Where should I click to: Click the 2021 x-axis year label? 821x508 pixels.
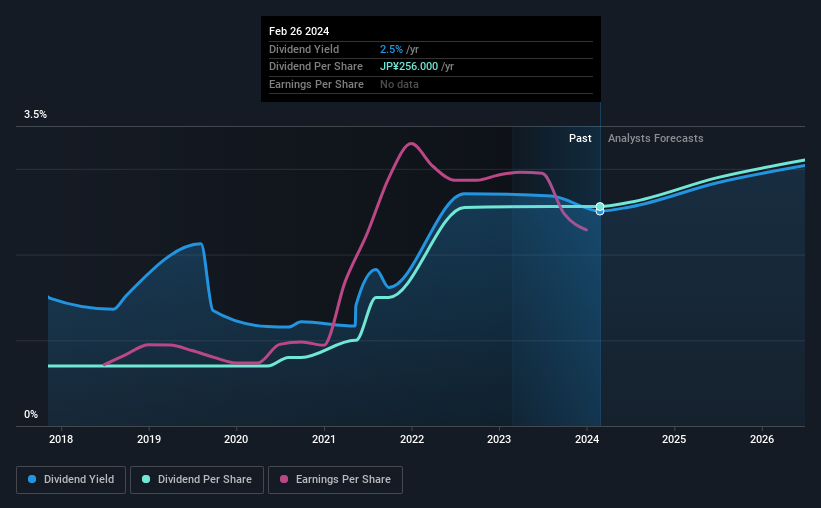[324, 439]
